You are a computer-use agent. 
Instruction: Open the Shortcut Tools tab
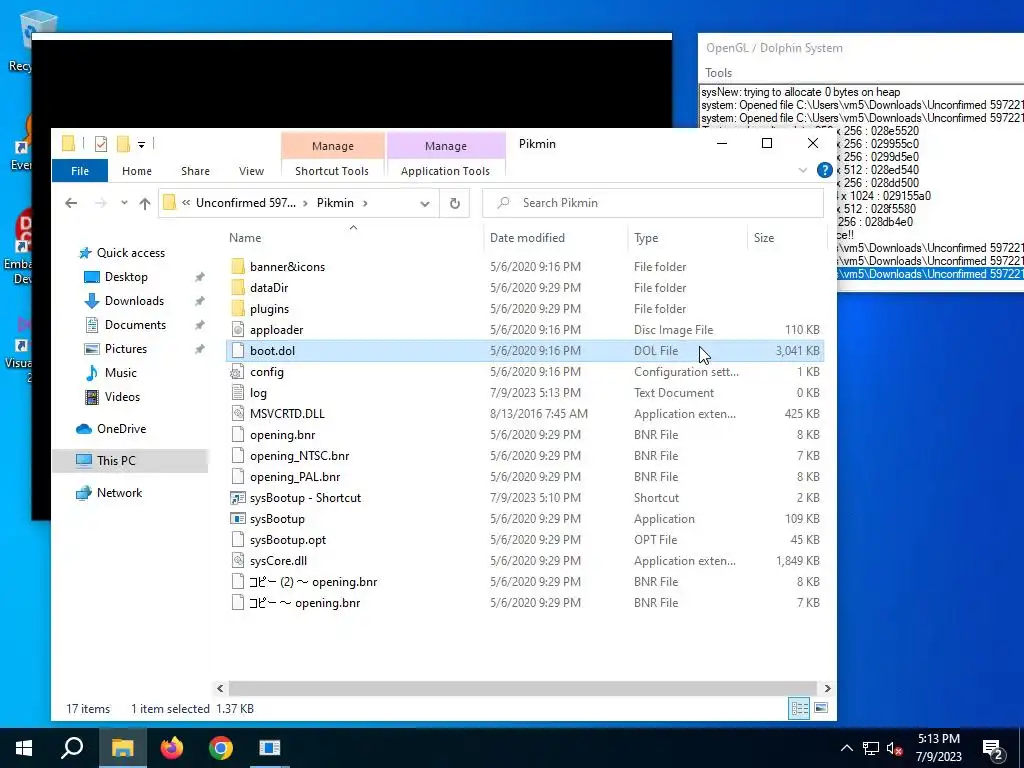click(x=332, y=171)
